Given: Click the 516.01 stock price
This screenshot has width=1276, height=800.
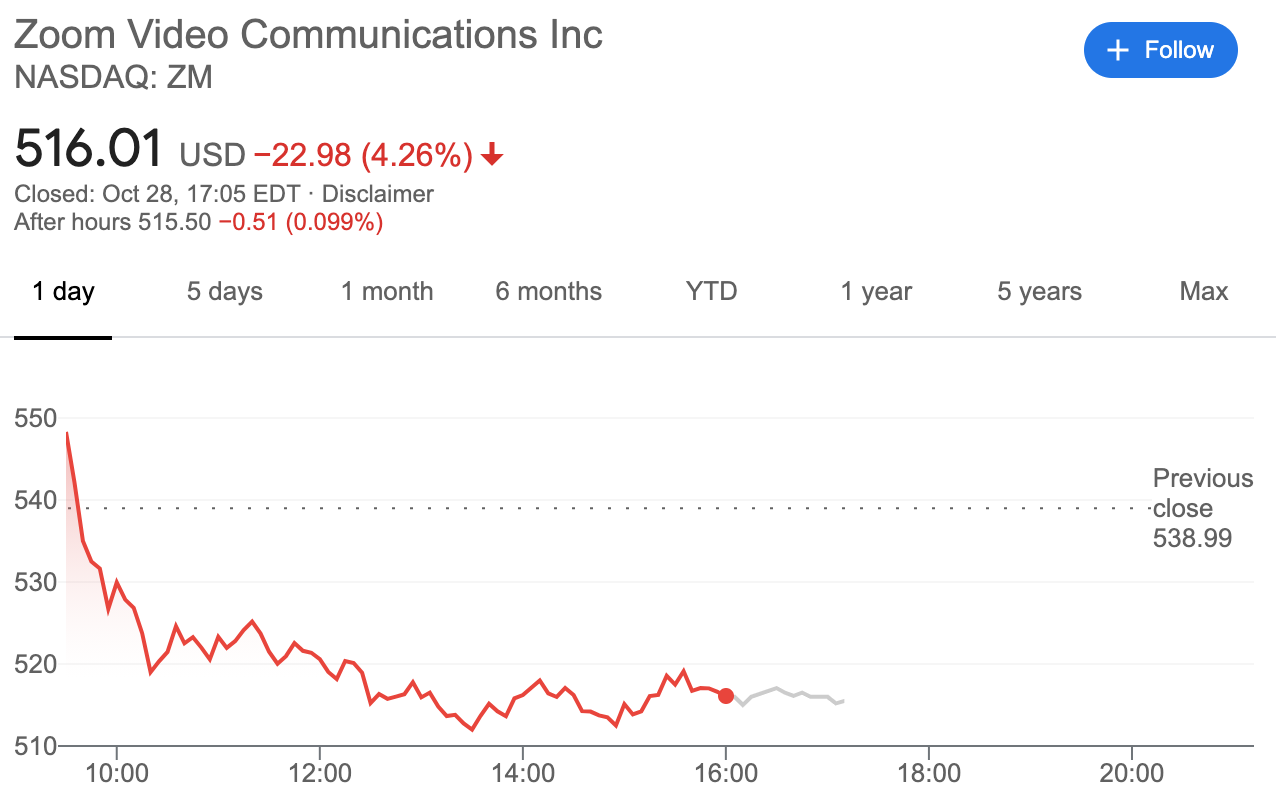Looking at the screenshot, I should (88, 150).
